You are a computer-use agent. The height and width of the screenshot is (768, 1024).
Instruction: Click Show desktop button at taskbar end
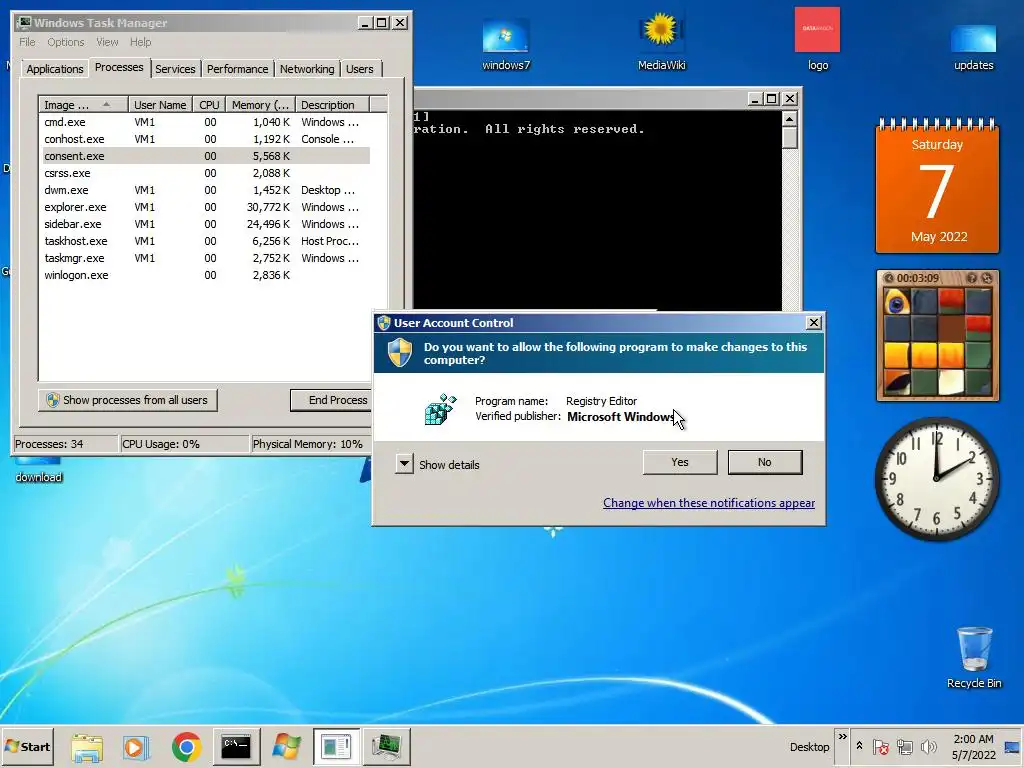pos(1013,747)
